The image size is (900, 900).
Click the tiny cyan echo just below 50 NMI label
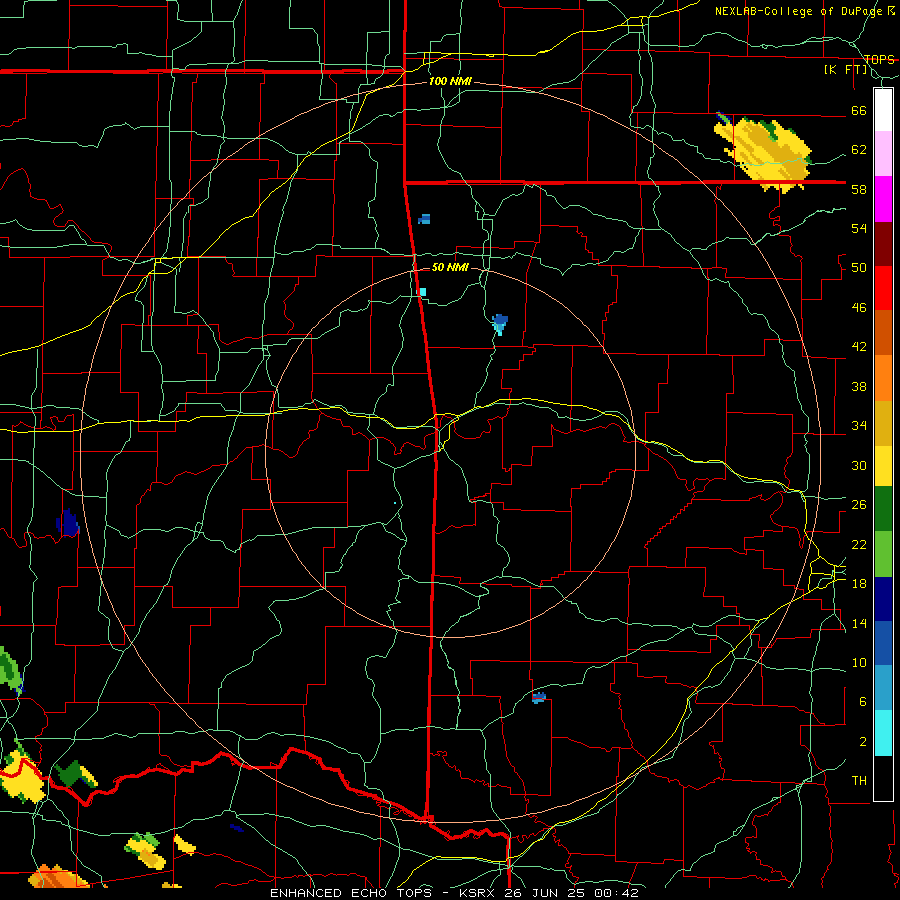[422, 292]
